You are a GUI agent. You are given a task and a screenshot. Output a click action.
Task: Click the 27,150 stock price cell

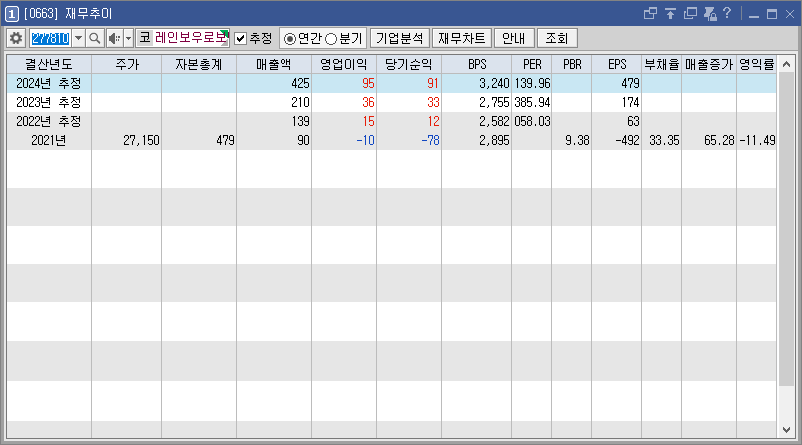click(x=127, y=140)
